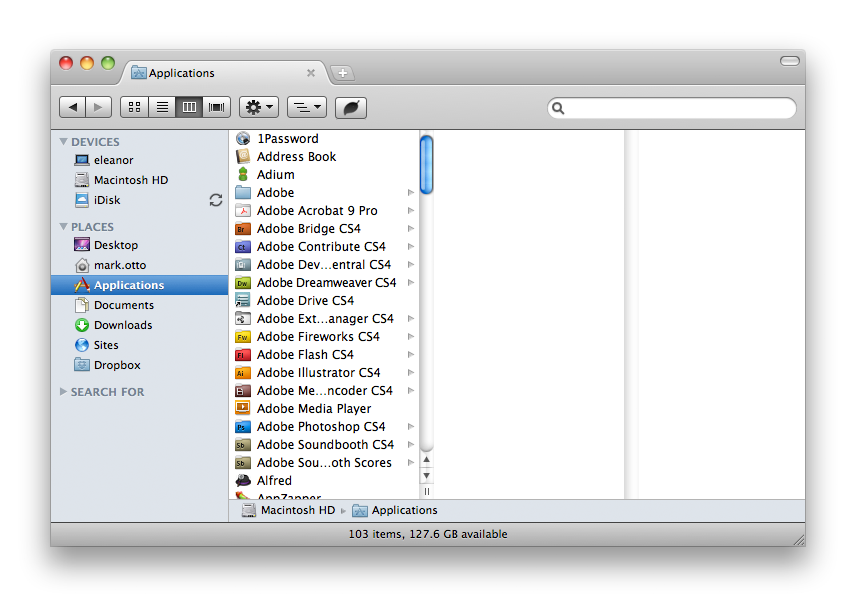This screenshot has width=856, height=597.
Task: Open Dropbox in sidebar
Action: coord(140,365)
